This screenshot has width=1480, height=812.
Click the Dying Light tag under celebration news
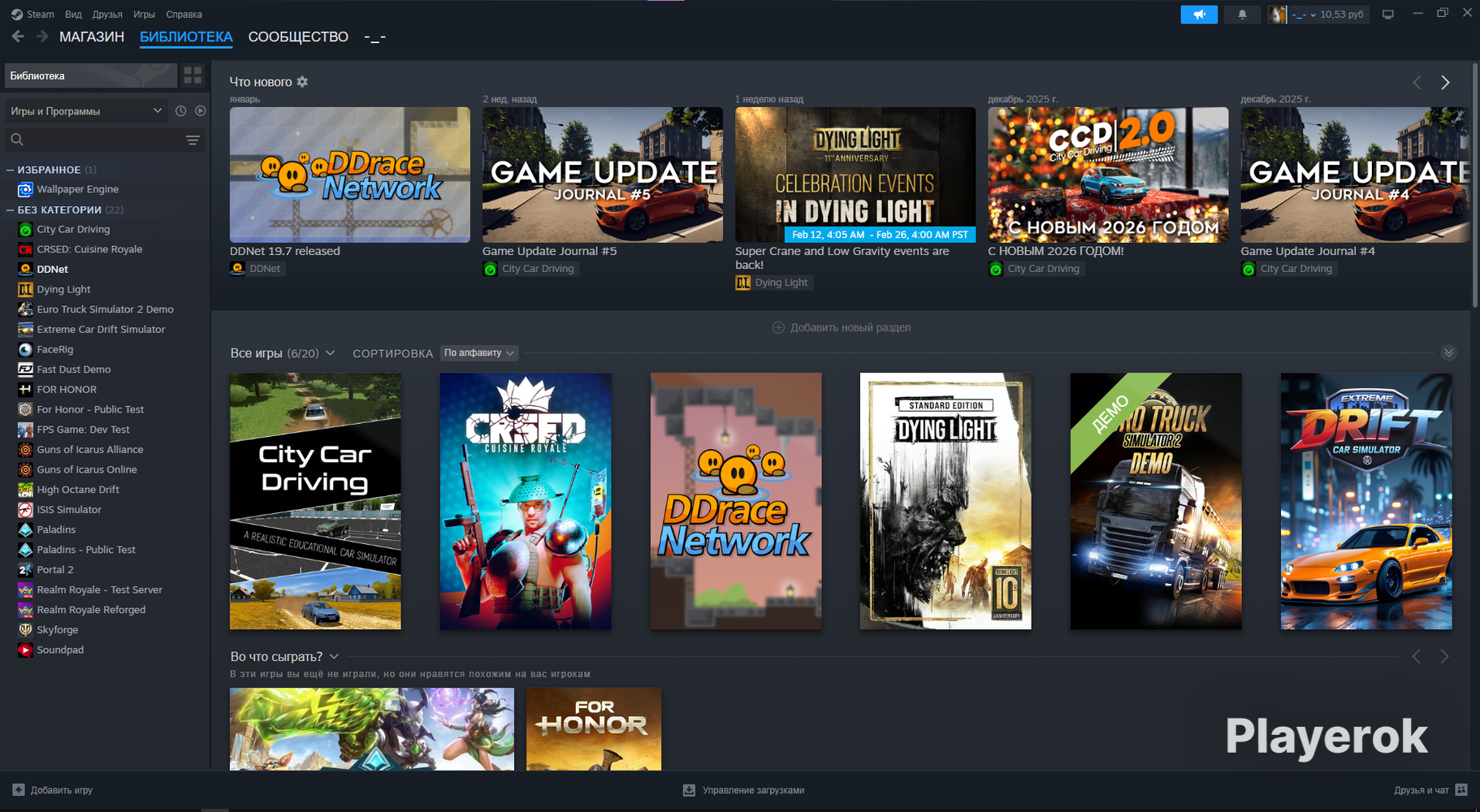pyautogui.click(x=774, y=283)
